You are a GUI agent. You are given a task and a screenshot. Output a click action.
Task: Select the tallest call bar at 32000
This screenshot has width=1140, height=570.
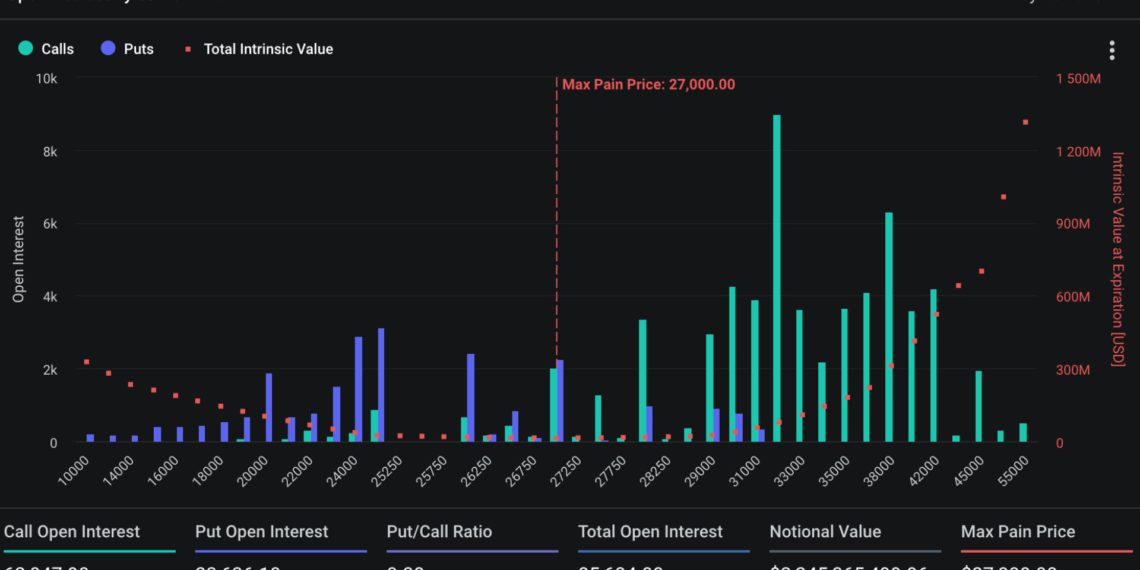[776, 278]
